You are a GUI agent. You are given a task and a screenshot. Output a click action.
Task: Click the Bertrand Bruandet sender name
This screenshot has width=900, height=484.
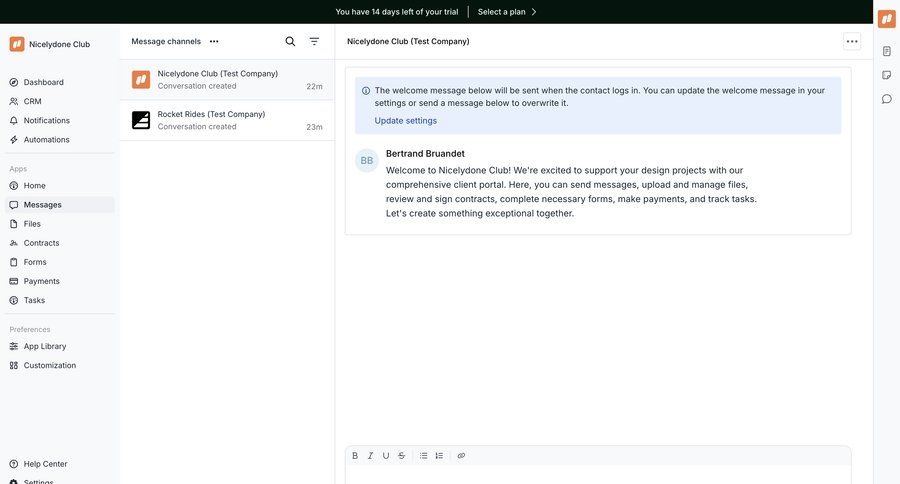pyautogui.click(x=425, y=153)
